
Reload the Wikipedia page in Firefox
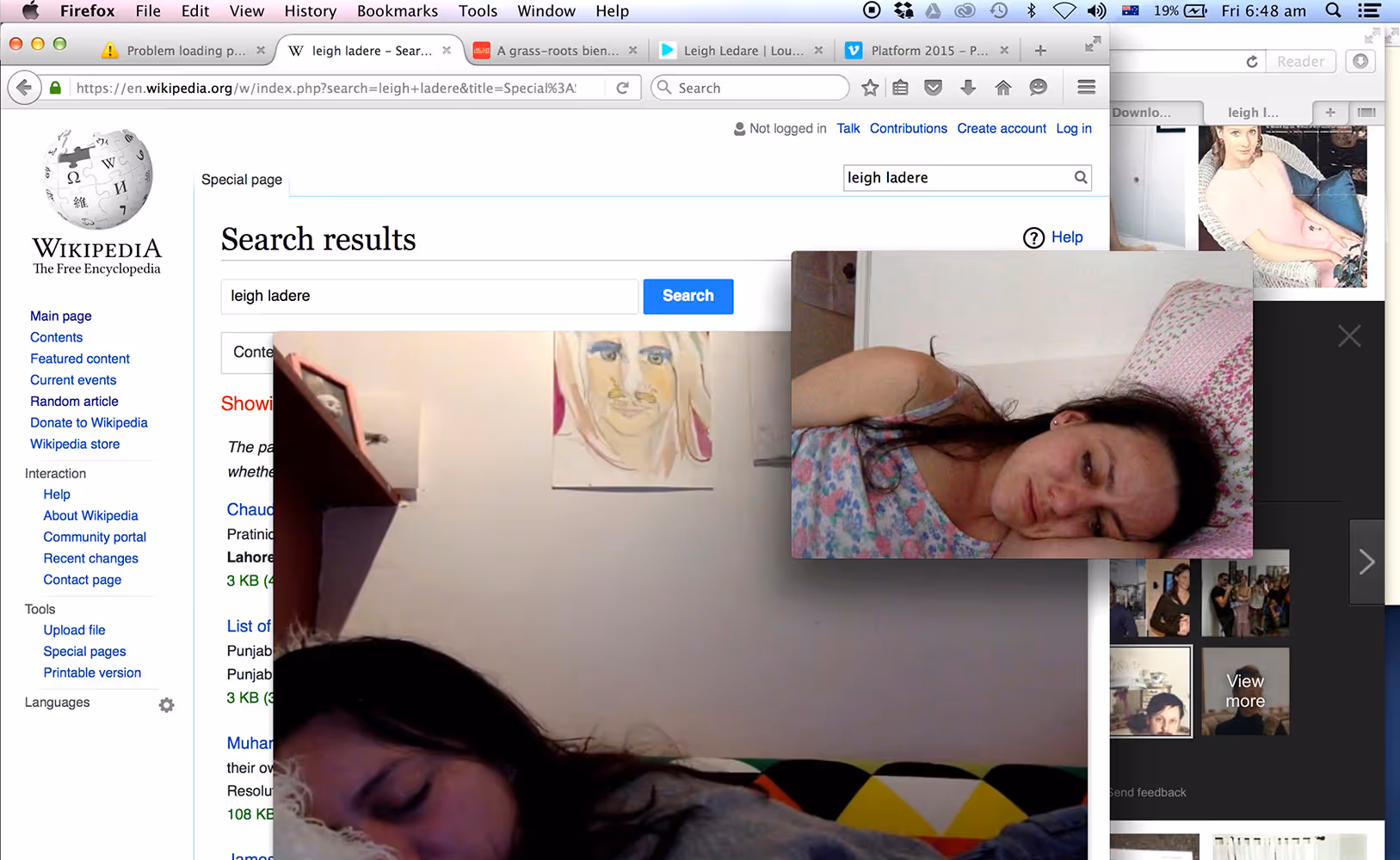[623, 88]
